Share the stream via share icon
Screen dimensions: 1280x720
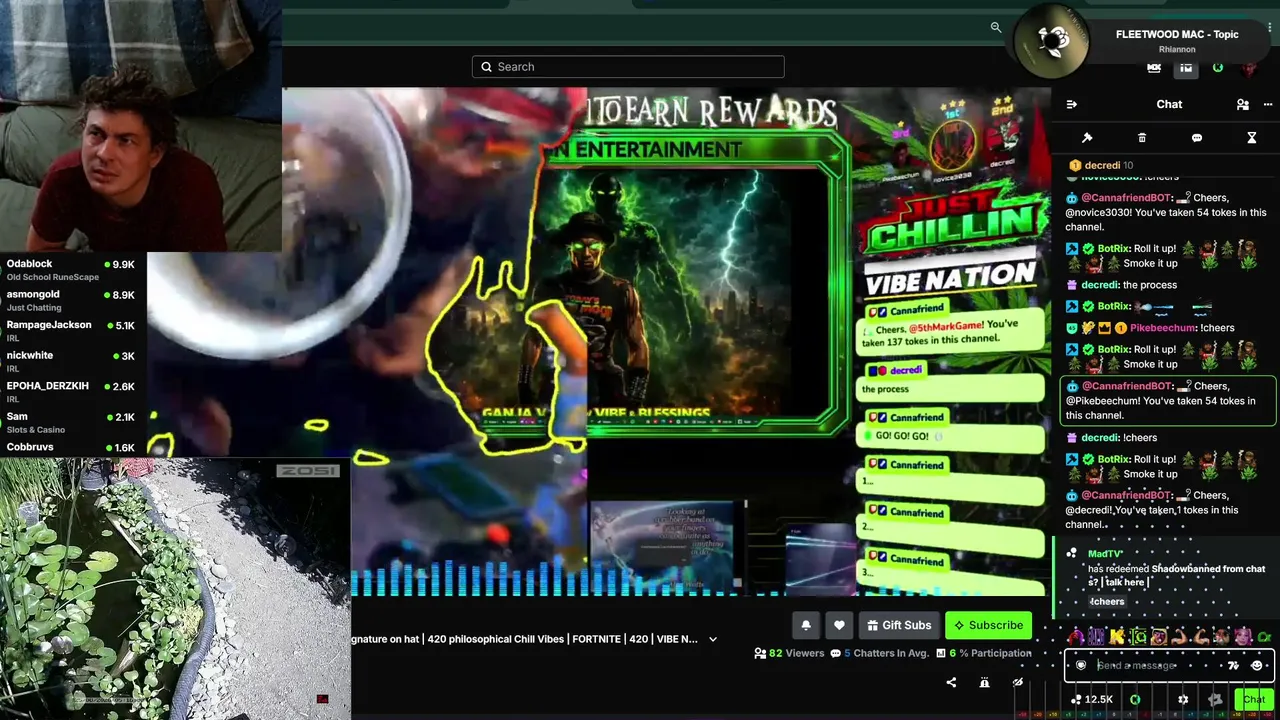click(951, 682)
